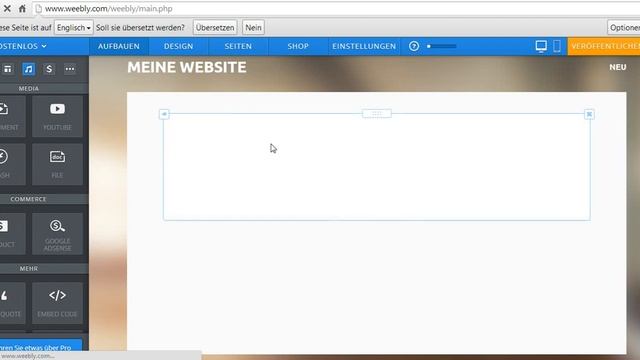
Task: Decline translation with Nein button
Action: coord(253,27)
